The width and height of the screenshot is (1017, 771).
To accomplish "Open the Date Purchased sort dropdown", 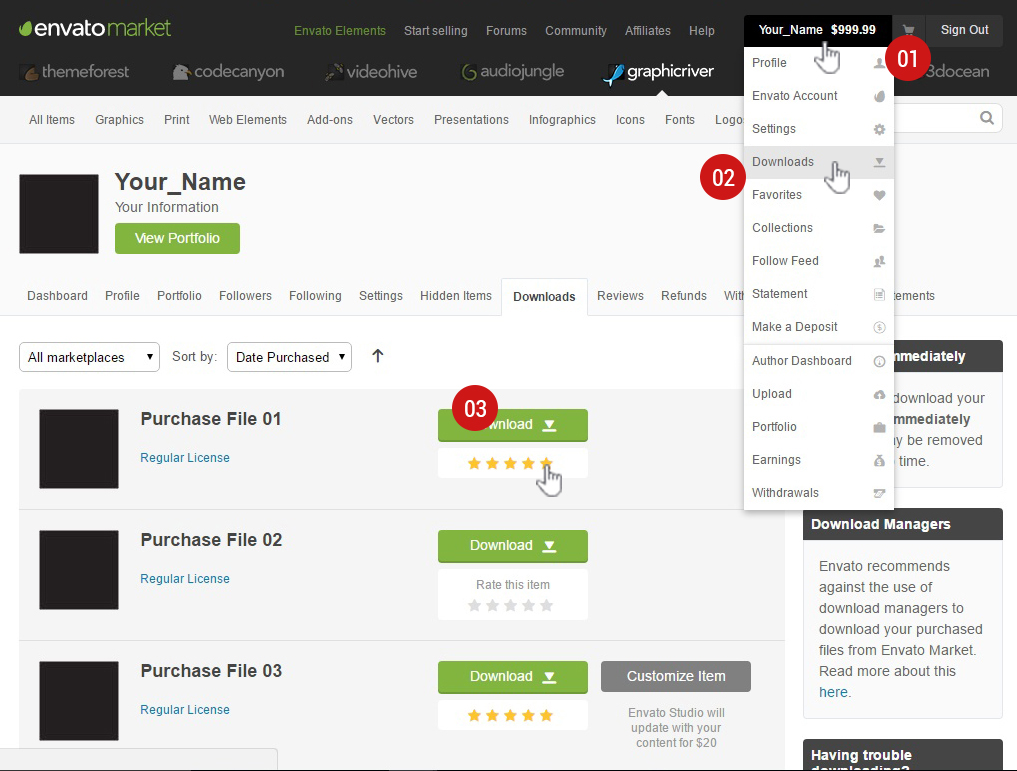I will click(x=289, y=357).
